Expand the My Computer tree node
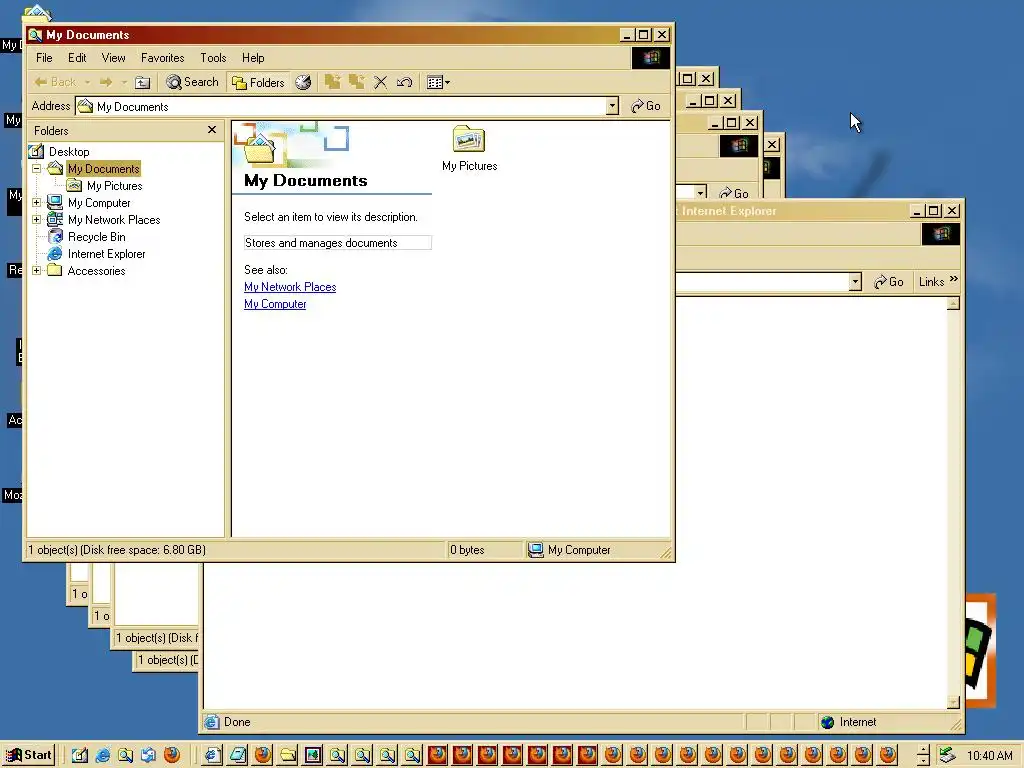Screen dimensions: 1024x768 pyautogui.click(x=37, y=202)
